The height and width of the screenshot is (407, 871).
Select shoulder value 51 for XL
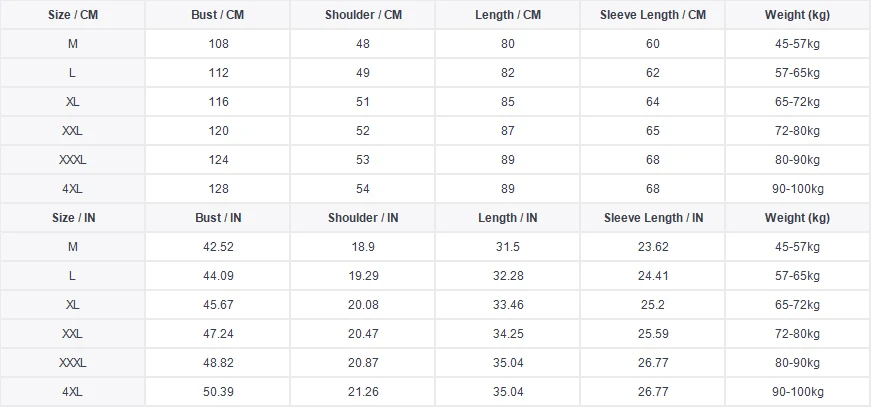pos(363,102)
